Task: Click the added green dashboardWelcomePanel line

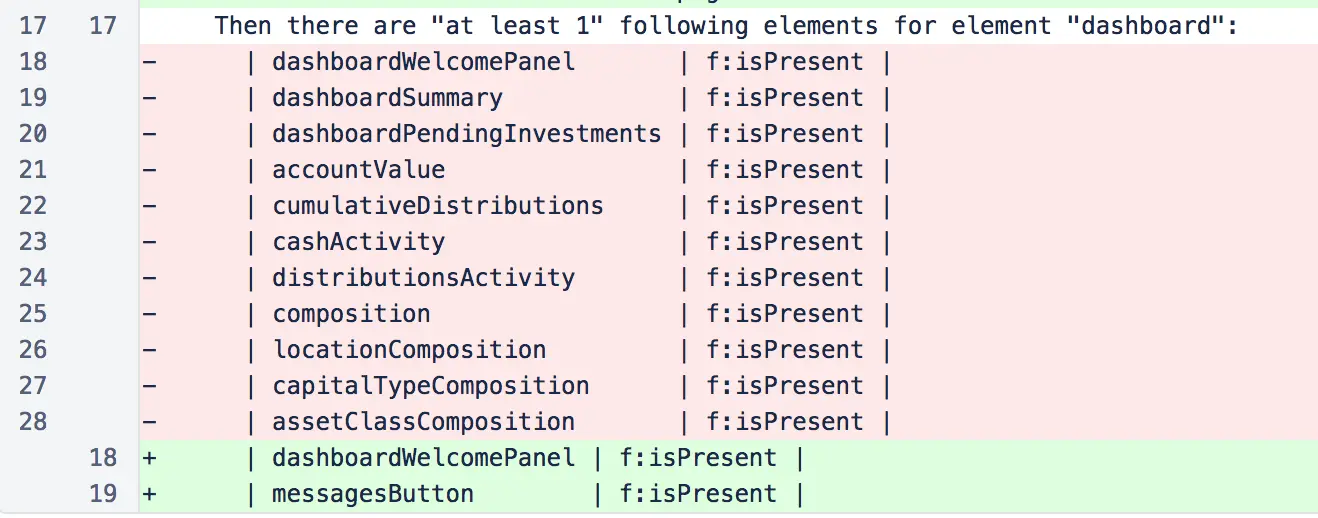Action: (x=423, y=458)
